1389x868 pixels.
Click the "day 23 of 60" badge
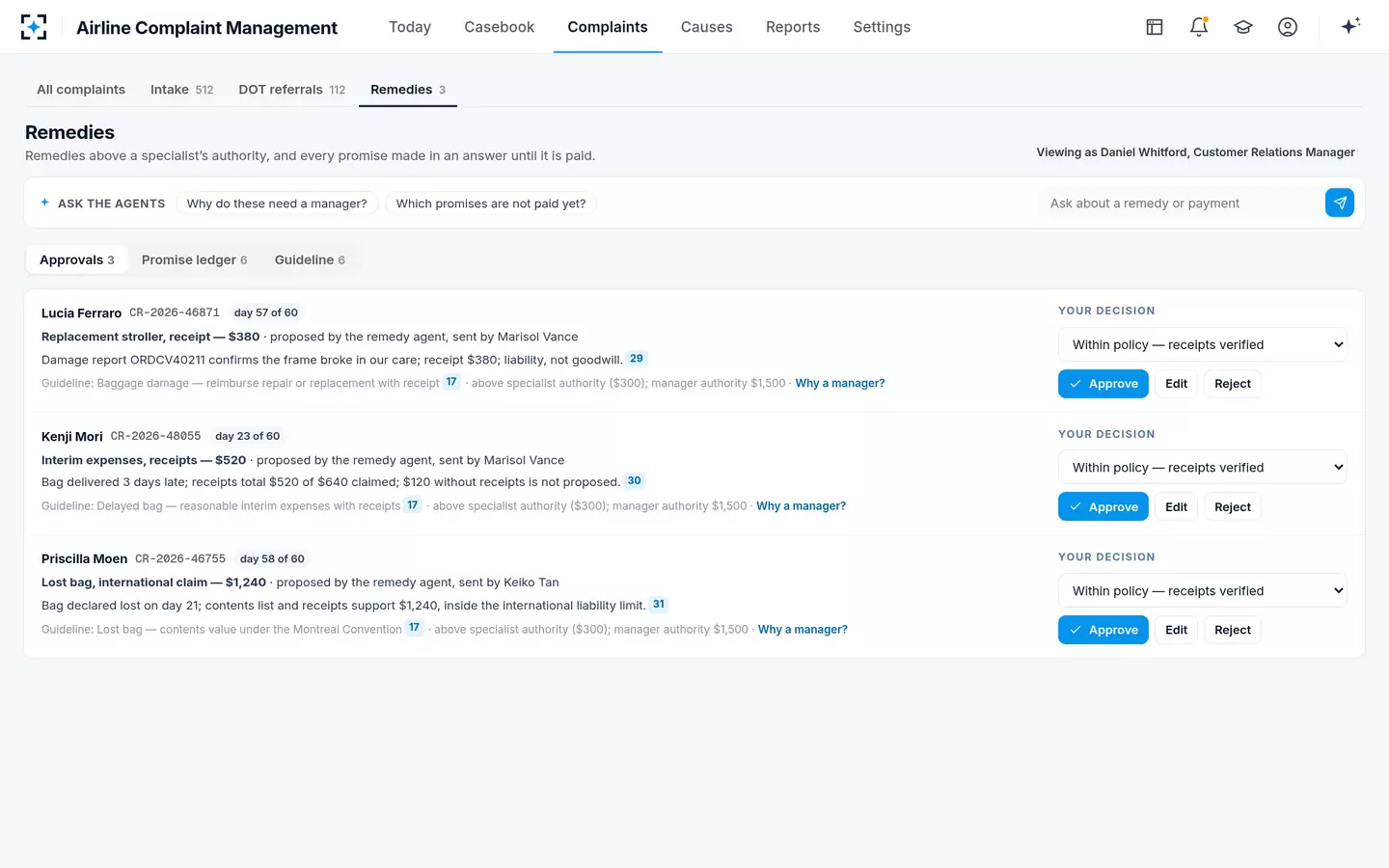coord(248,436)
